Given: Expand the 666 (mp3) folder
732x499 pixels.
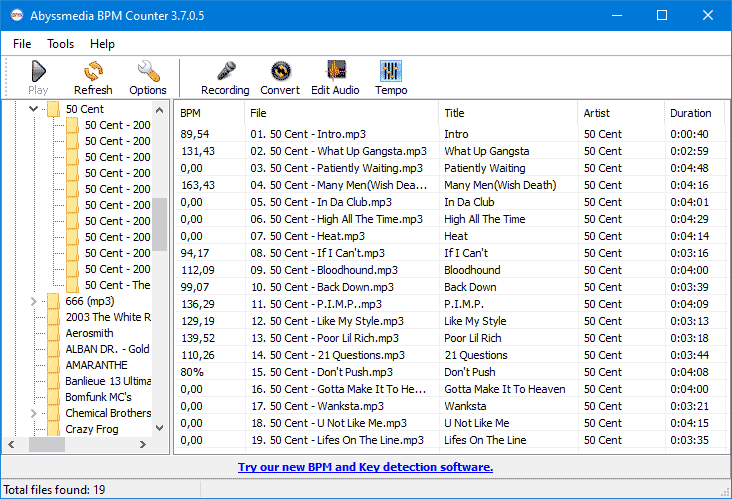Looking at the screenshot, I should tap(34, 301).
